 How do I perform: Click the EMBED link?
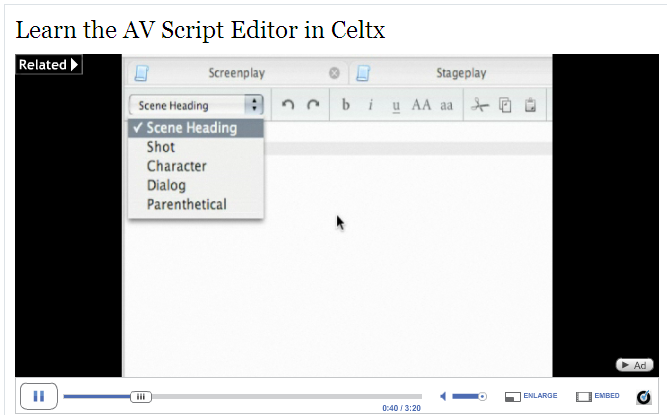click(607, 395)
